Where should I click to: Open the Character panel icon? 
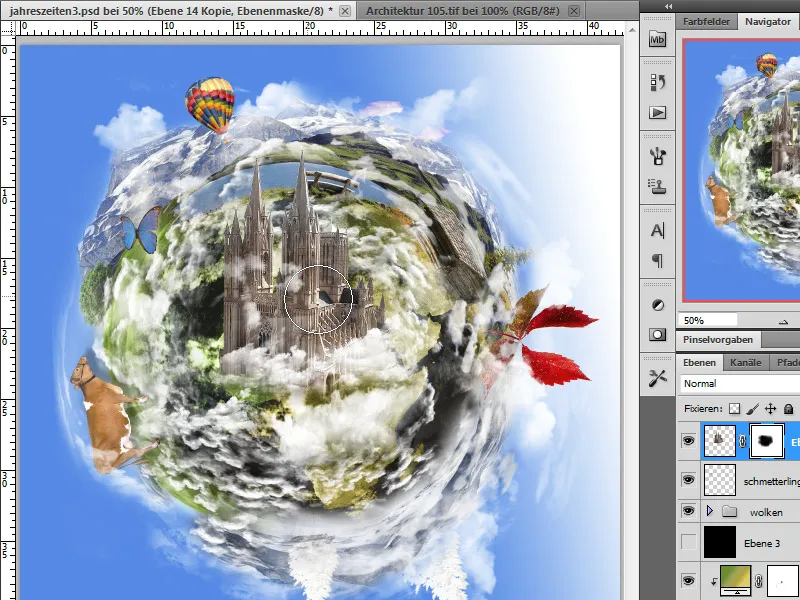click(657, 231)
